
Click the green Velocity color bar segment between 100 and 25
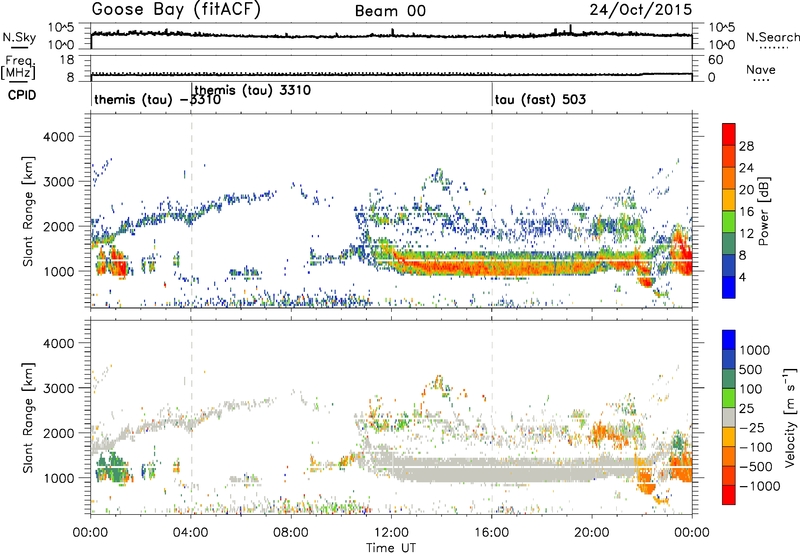[729, 398]
